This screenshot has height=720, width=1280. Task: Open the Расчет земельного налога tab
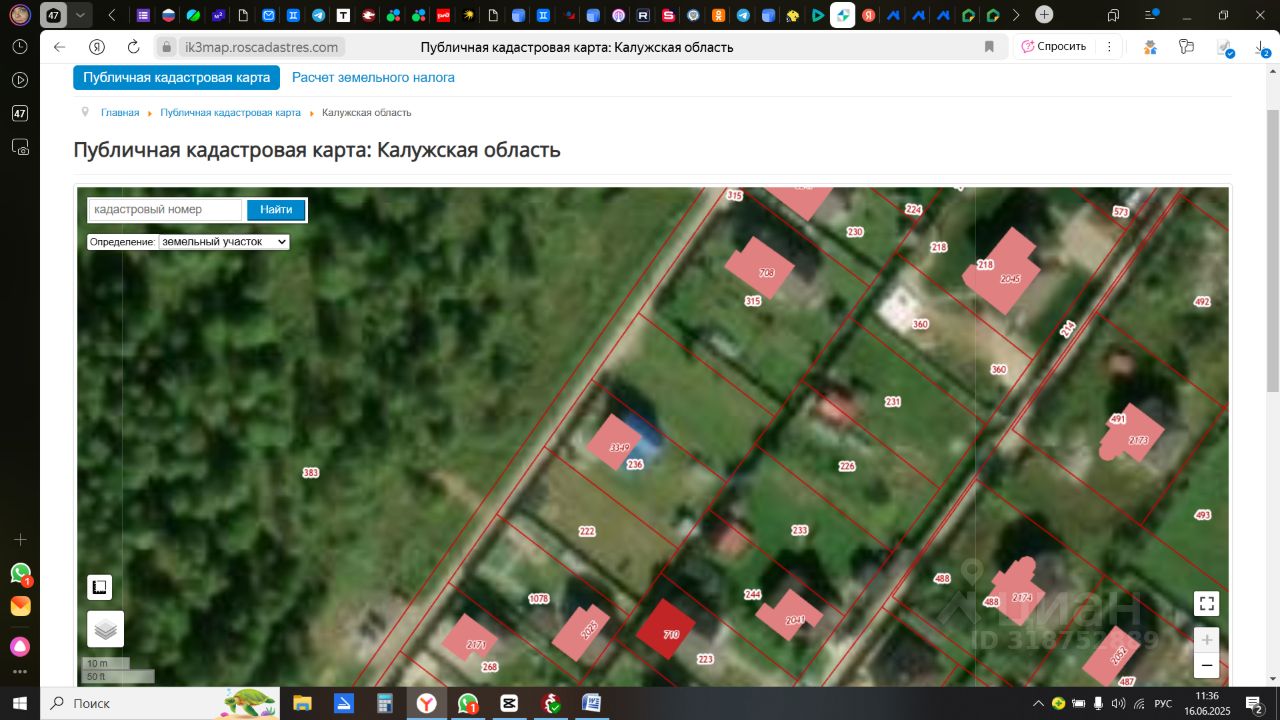(x=373, y=77)
